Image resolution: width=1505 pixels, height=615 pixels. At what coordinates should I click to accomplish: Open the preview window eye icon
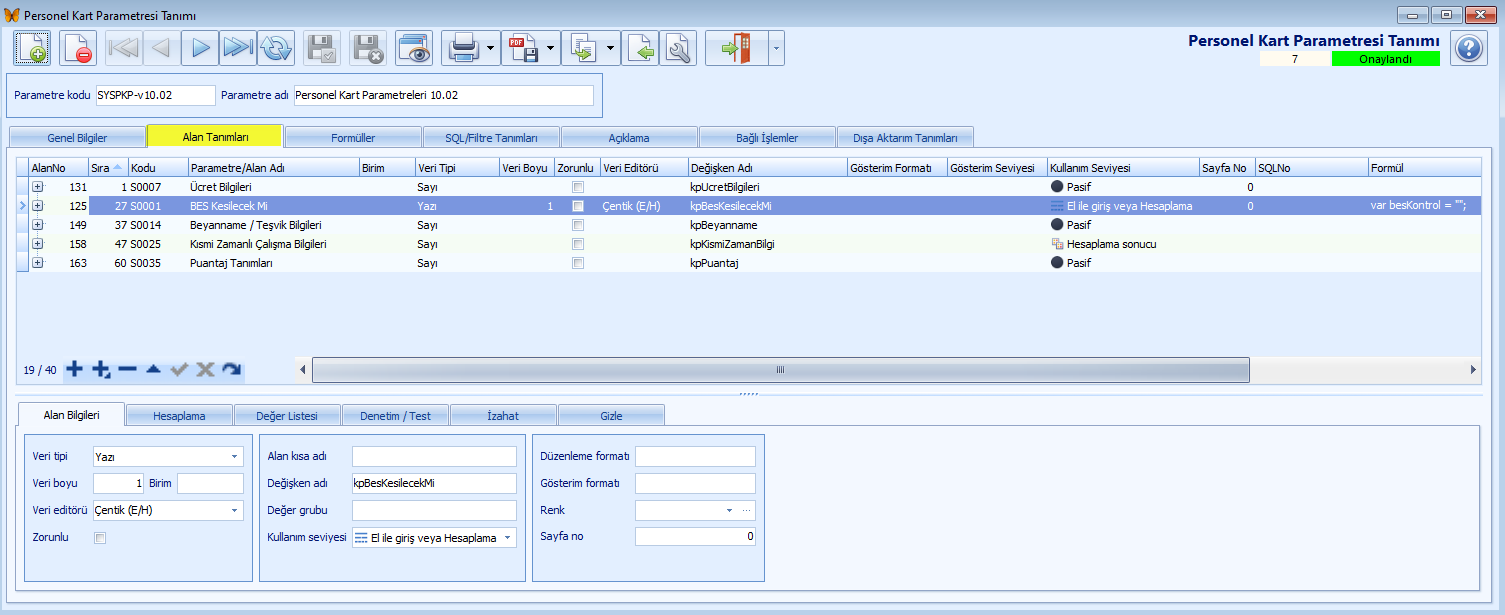point(413,48)
